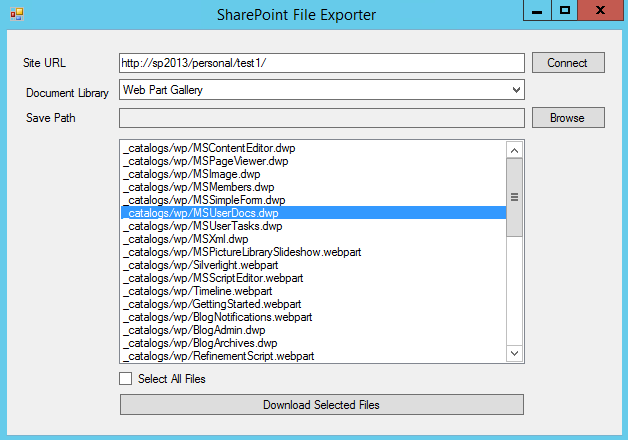Choose MSUserDocs.dwp in the file list

[x=200, y=213]
